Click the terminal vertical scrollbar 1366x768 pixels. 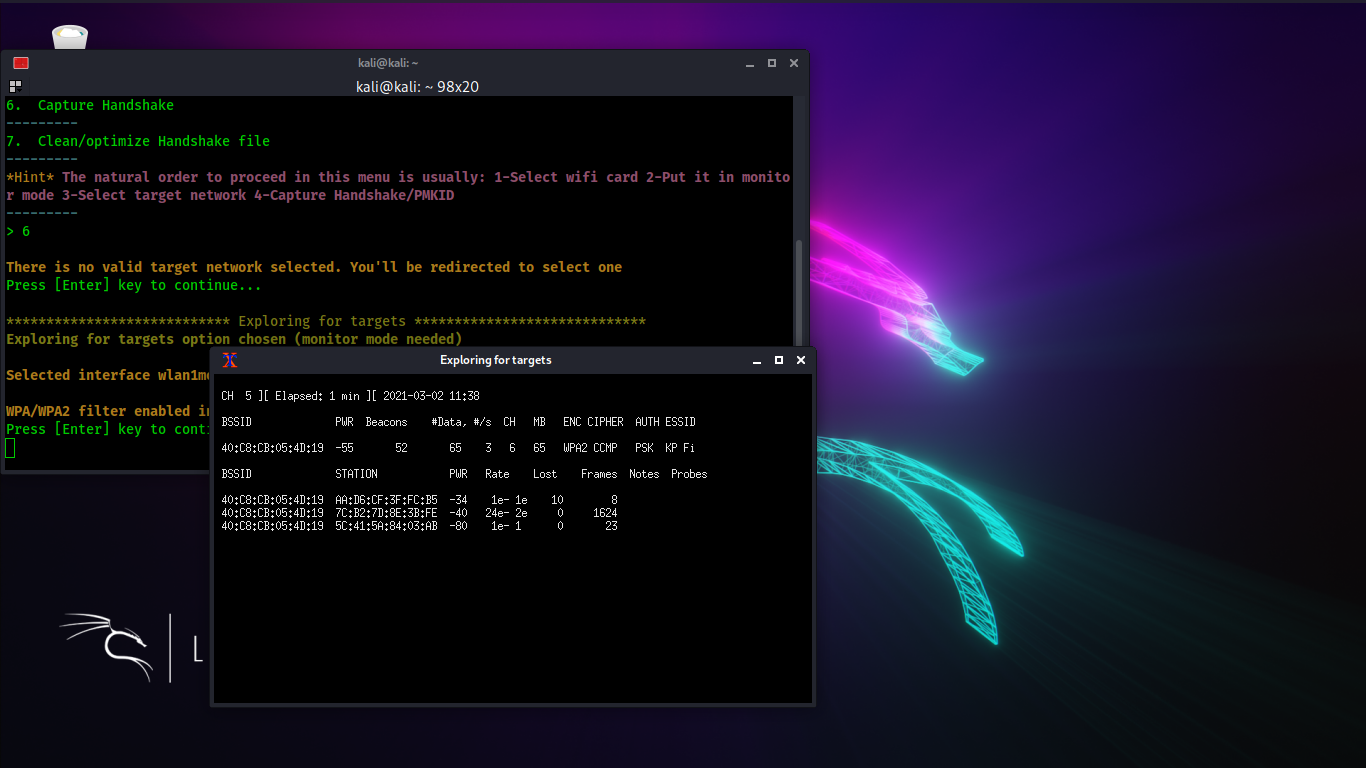[798, 293]
